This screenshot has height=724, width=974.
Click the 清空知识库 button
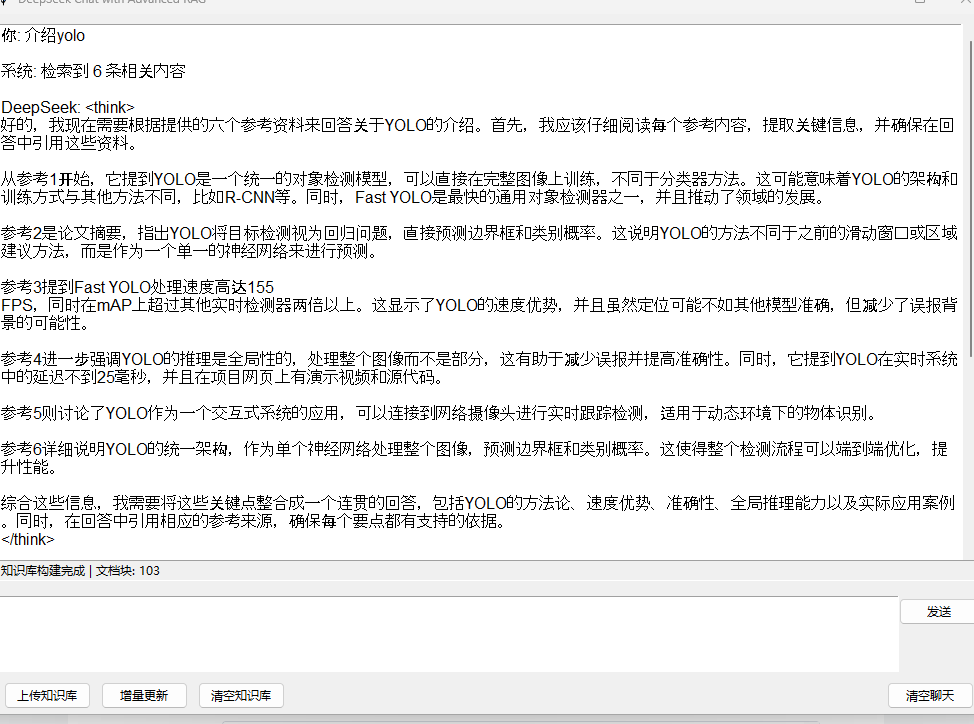pyautogui.click(x=241, y=695)
